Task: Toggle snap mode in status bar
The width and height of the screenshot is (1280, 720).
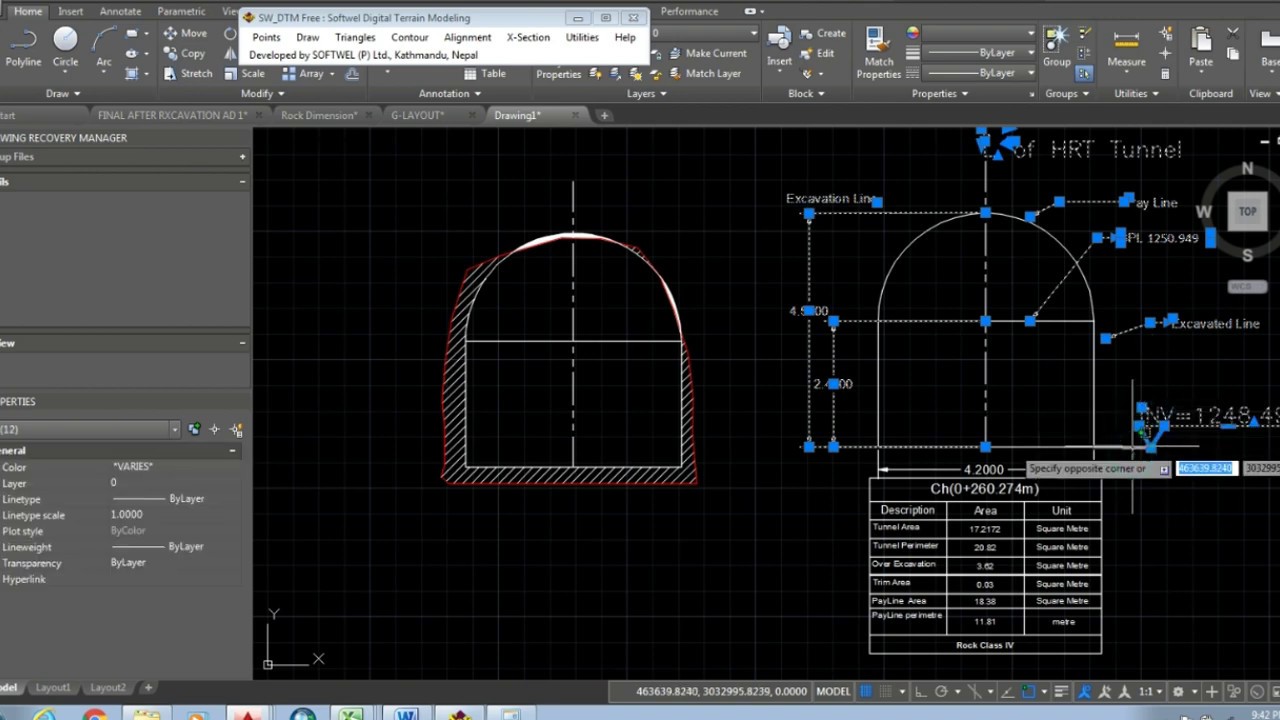Action: [885, 691]
